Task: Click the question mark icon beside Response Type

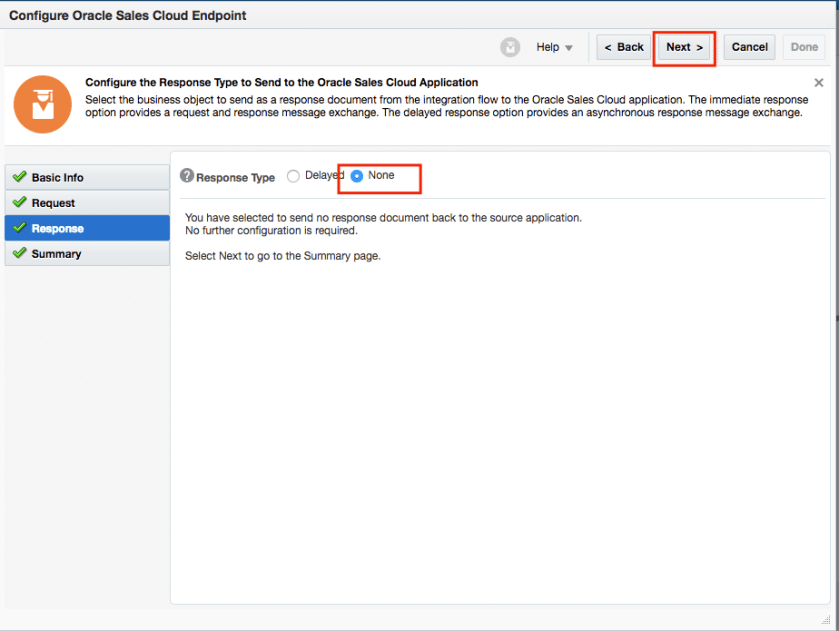Action: pos(187,176)
